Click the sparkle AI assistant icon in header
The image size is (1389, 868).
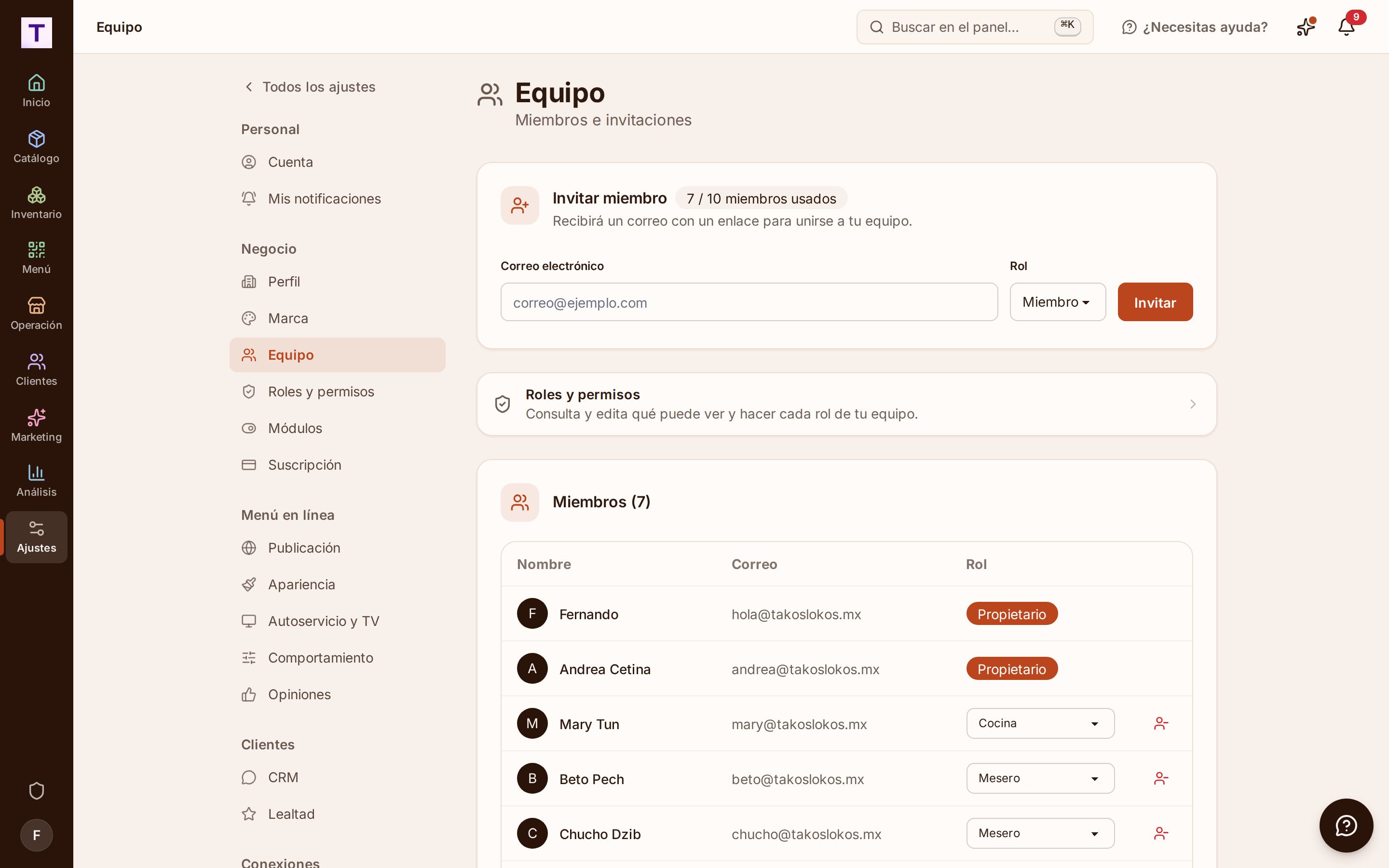click(x=1305, y=27)
